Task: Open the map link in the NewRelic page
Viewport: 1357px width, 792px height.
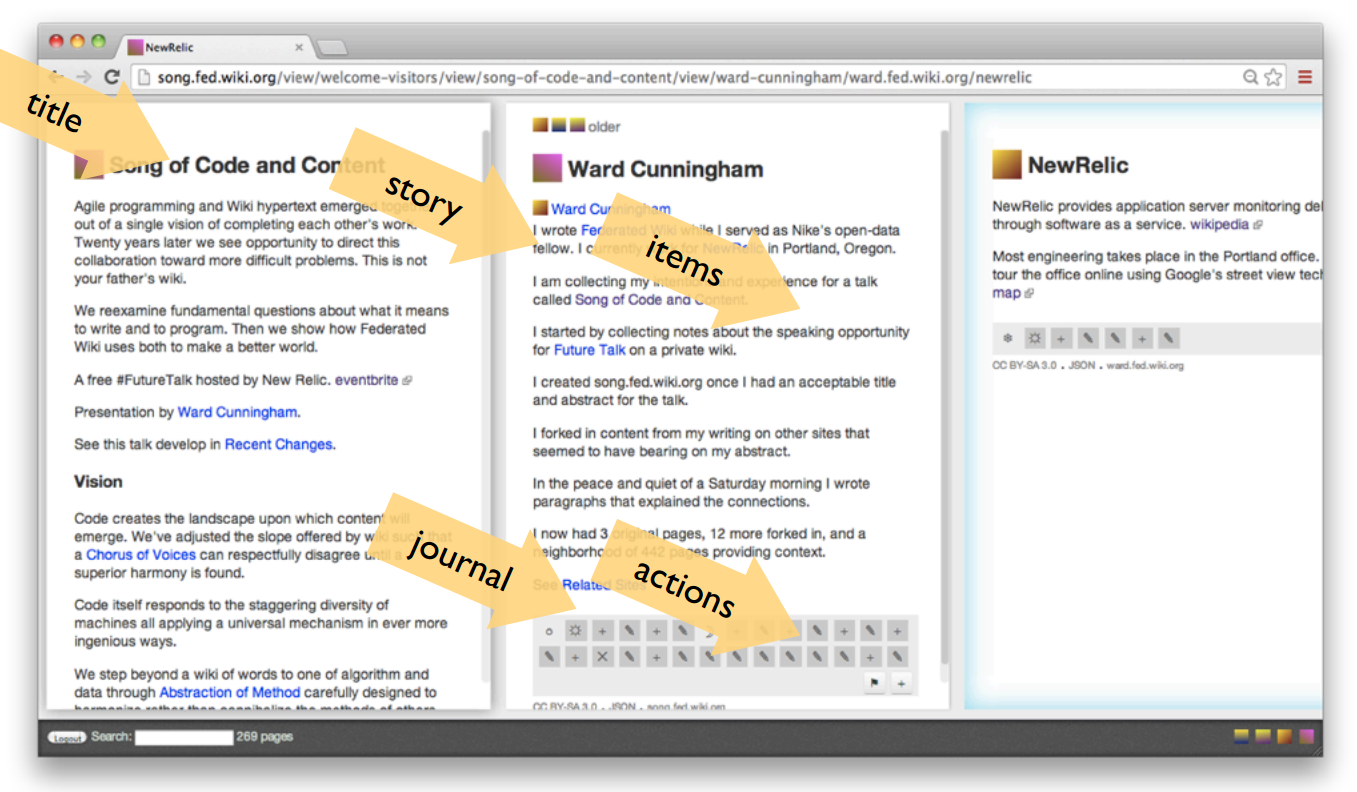Action: [x=1006, y=293]
